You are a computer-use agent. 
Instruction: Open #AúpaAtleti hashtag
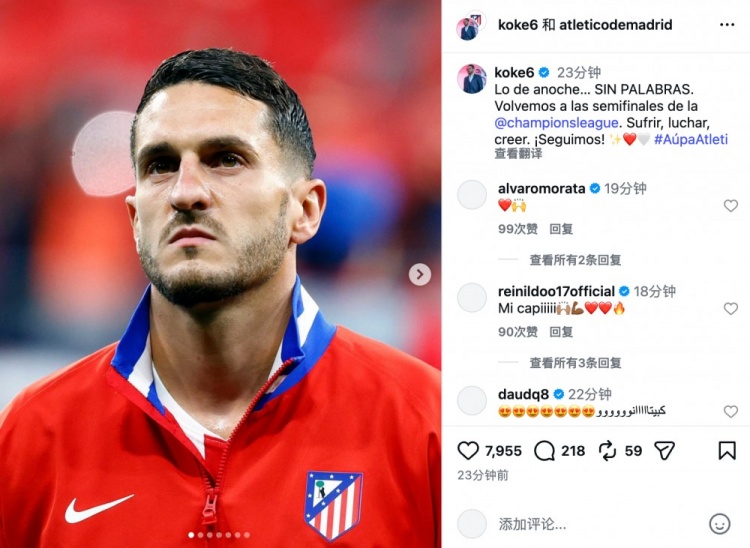coord(691,139)
